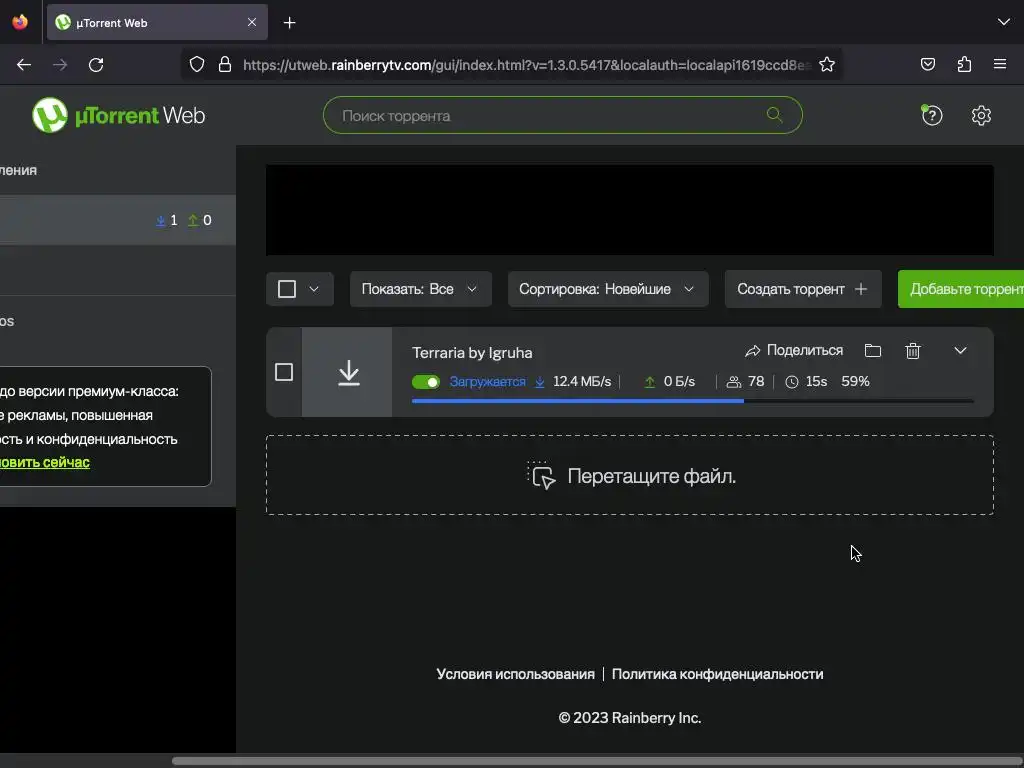Select the µTorrent Web browser tab
The width and height of the screenshot is (1024, 768).
click(x=157, y=22)
